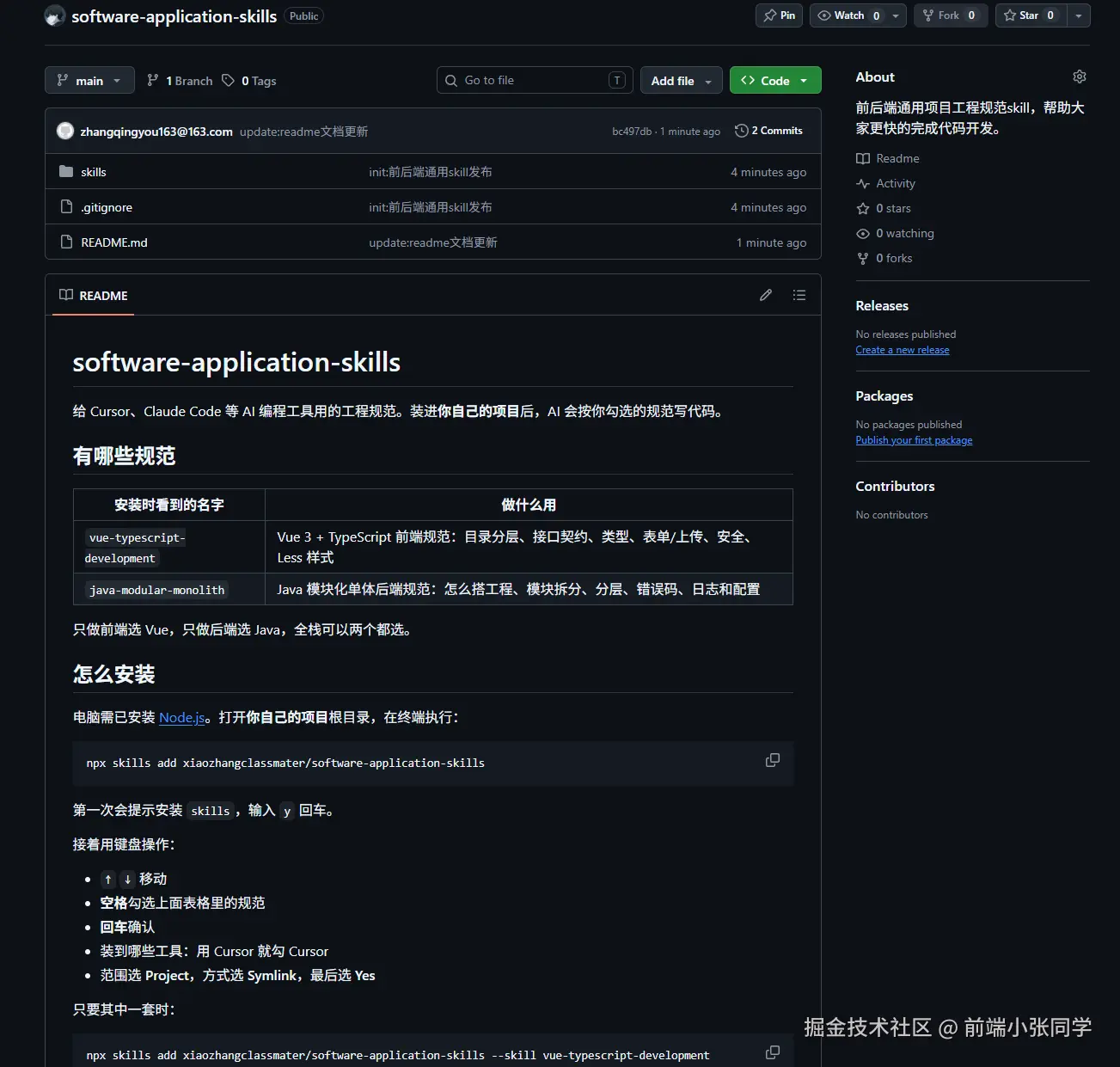Click the .gitignore file icon
1120x1067 pixels.
pos(66,207)
